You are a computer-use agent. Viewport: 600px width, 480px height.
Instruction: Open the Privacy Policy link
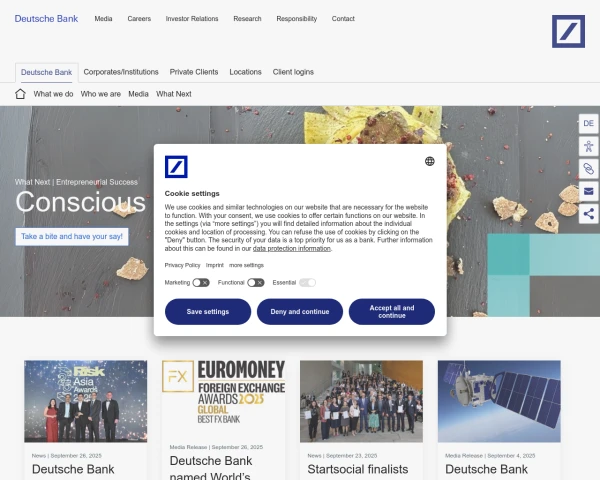pos(182,265)
